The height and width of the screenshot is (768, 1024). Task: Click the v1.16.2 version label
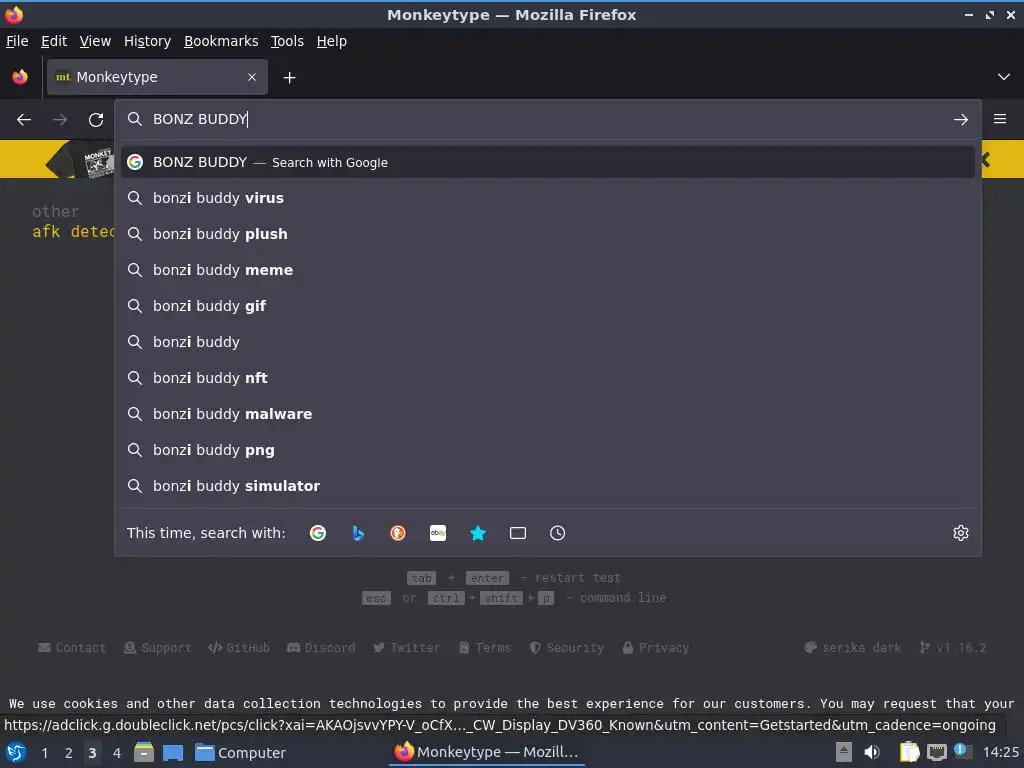953,647
